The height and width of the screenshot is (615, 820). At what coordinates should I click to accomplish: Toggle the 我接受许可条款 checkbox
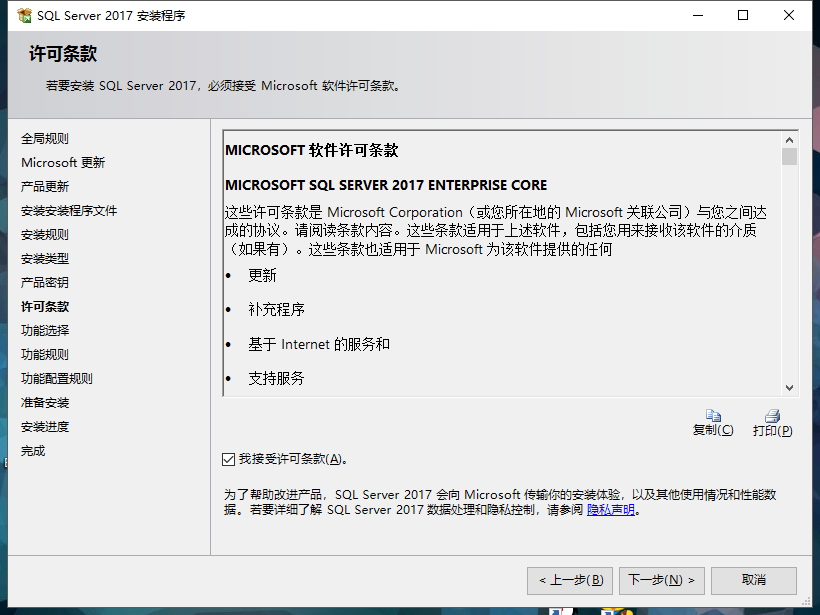229,459
